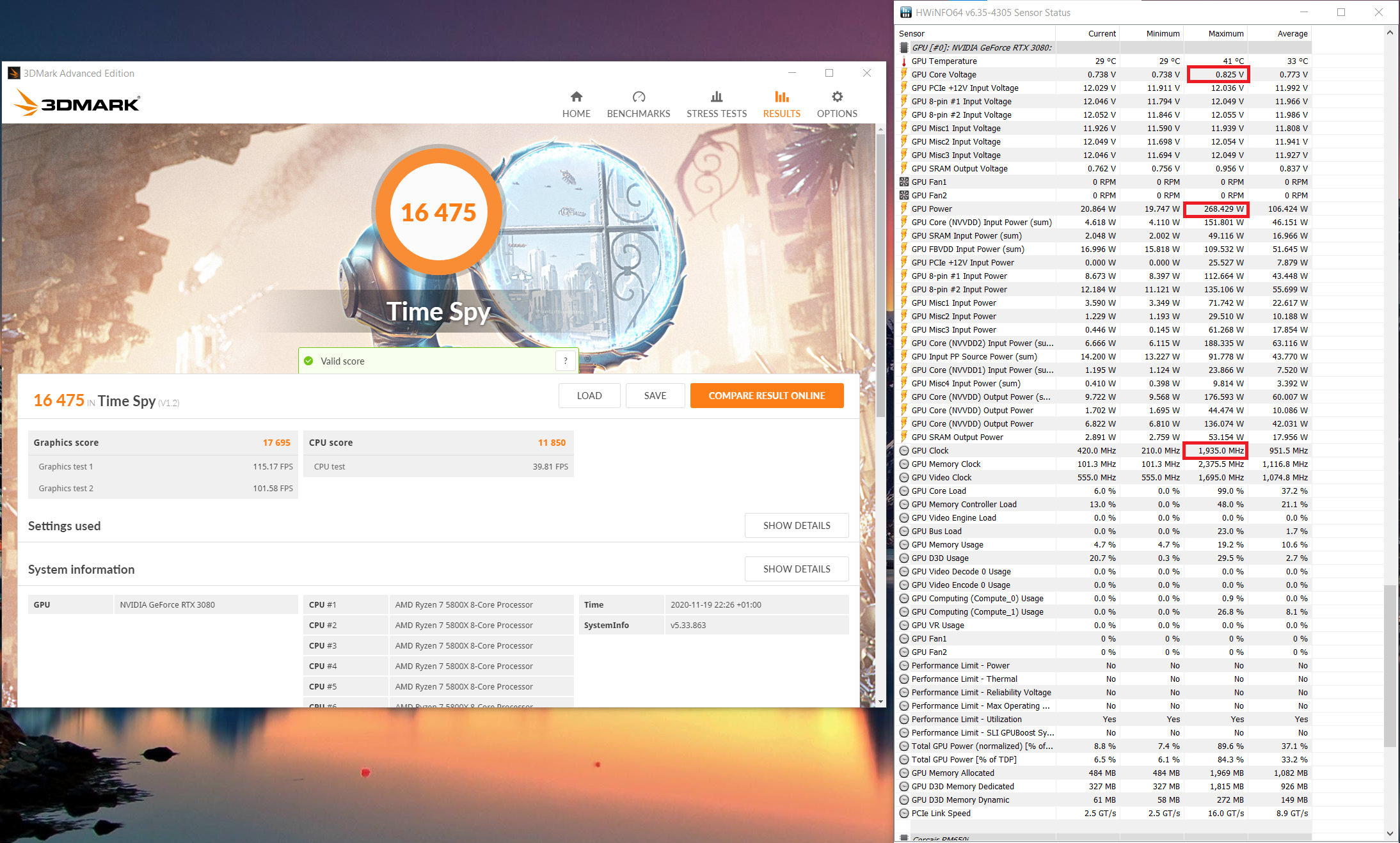Click the 3DMark logo
1400x843 pixels.
pyautogui.click(x=77, y=103)
